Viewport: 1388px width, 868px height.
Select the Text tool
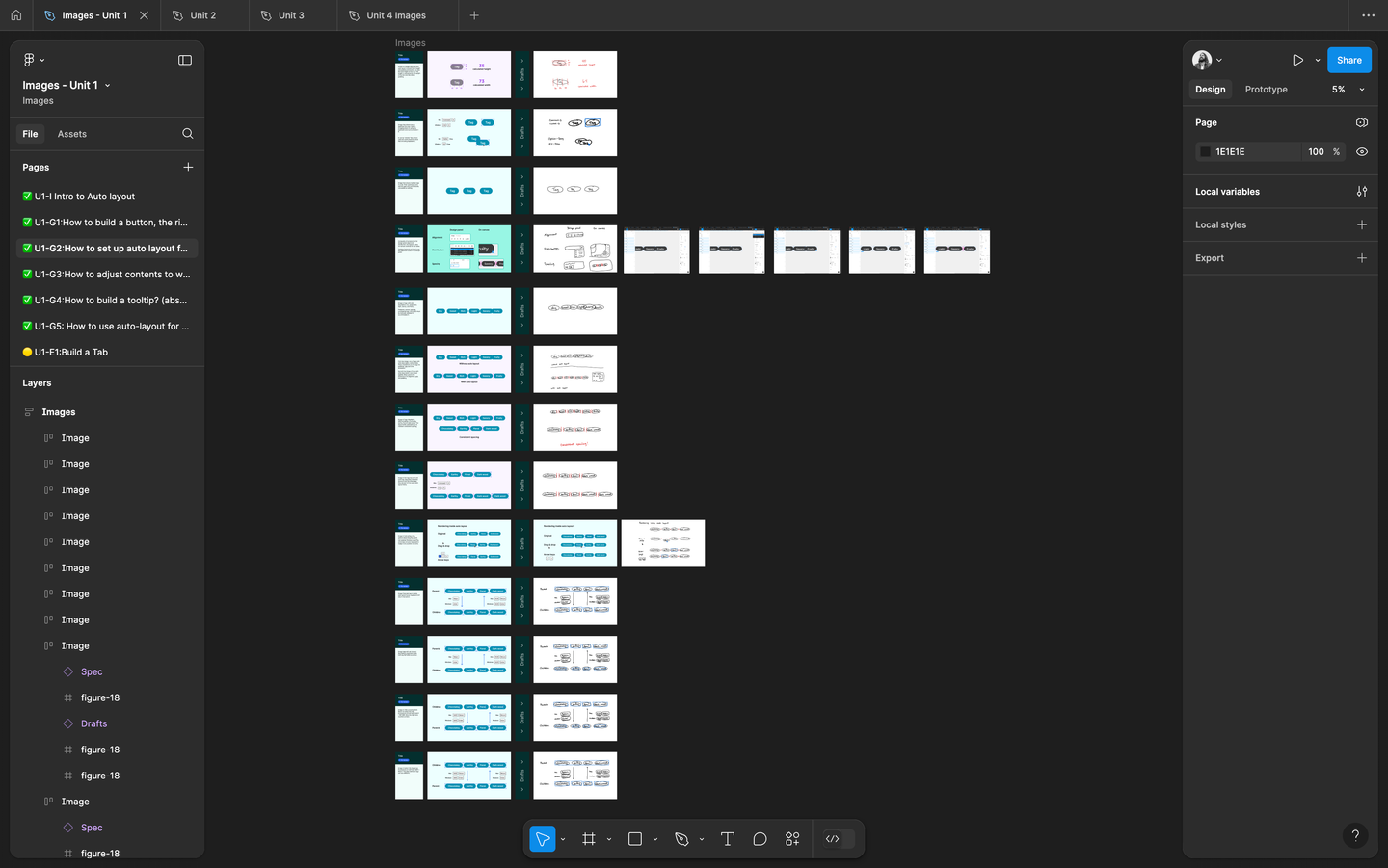(728, 839)
